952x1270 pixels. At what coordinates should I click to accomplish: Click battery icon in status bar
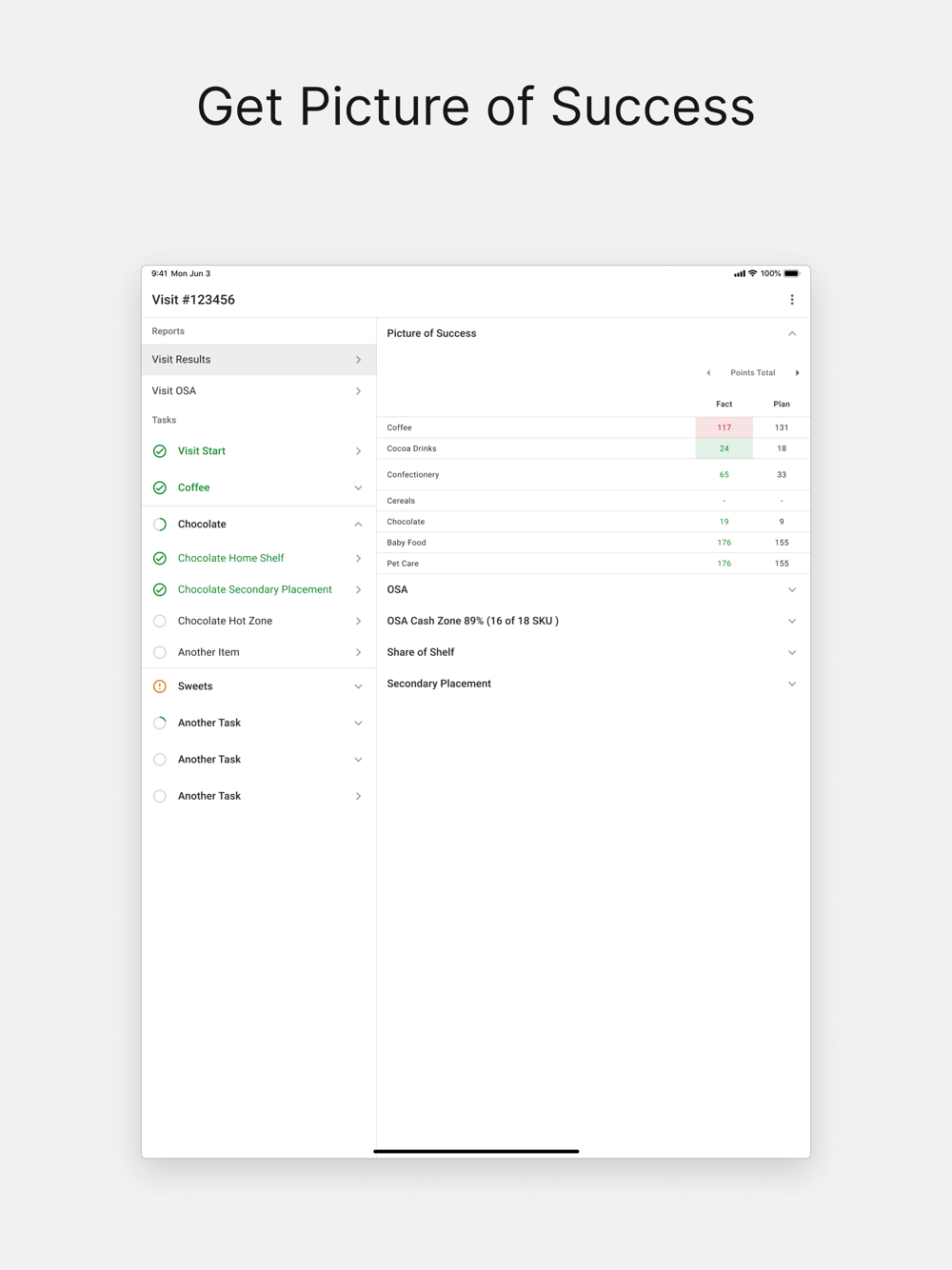[792, 273]
